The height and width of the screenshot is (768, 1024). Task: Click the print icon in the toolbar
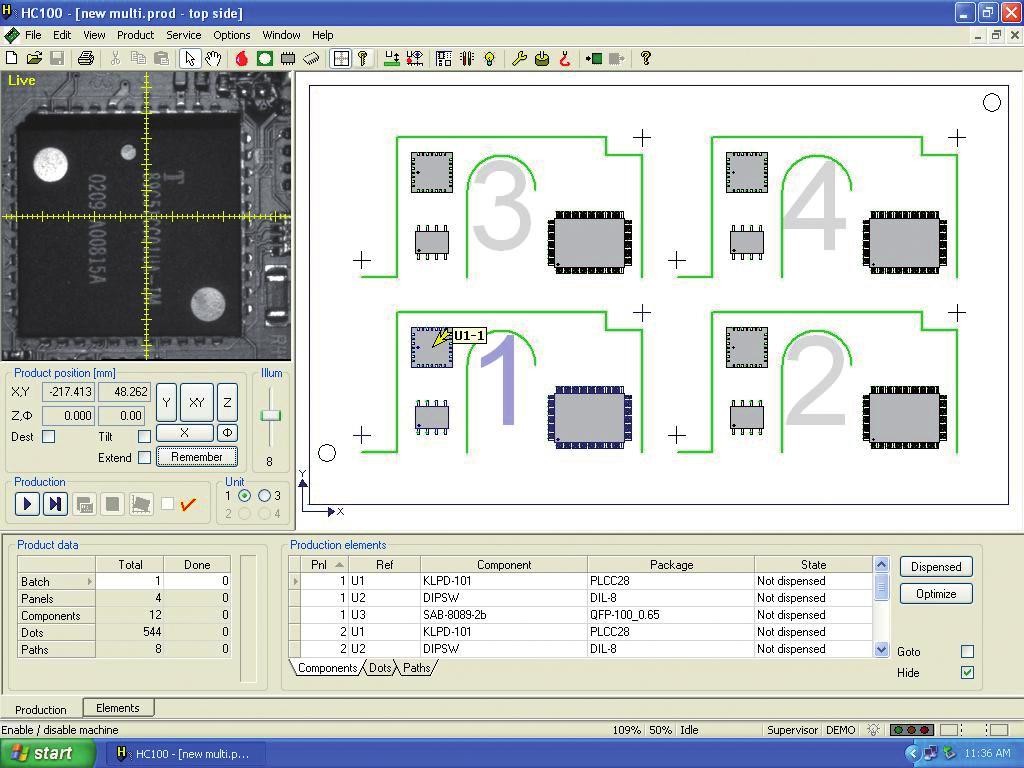coord(86,59)
